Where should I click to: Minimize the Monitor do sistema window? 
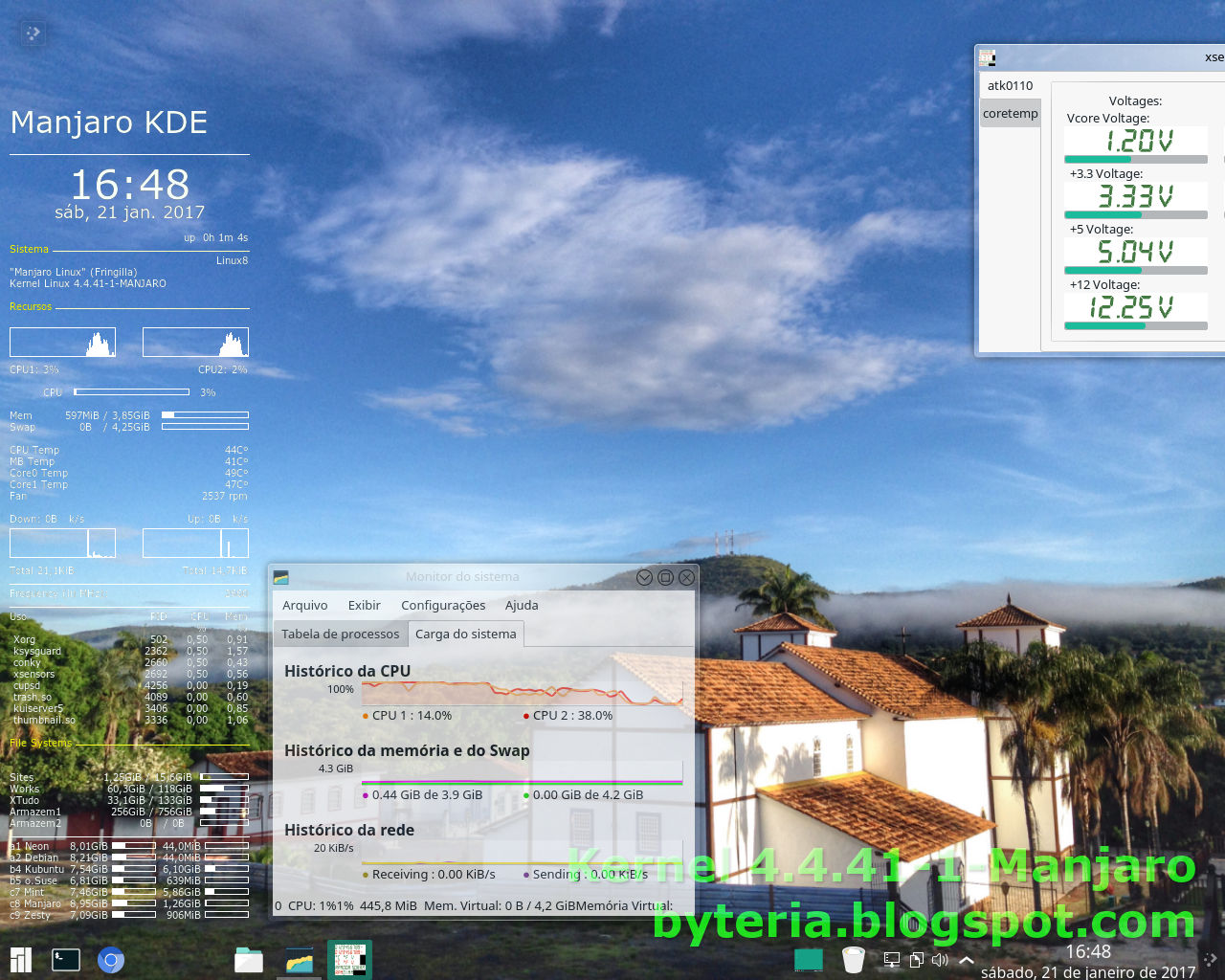(x=644, y=577)
